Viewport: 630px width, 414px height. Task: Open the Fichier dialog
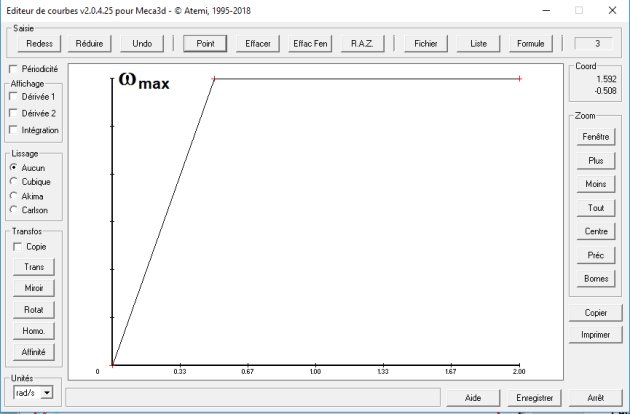pos(426,43)
